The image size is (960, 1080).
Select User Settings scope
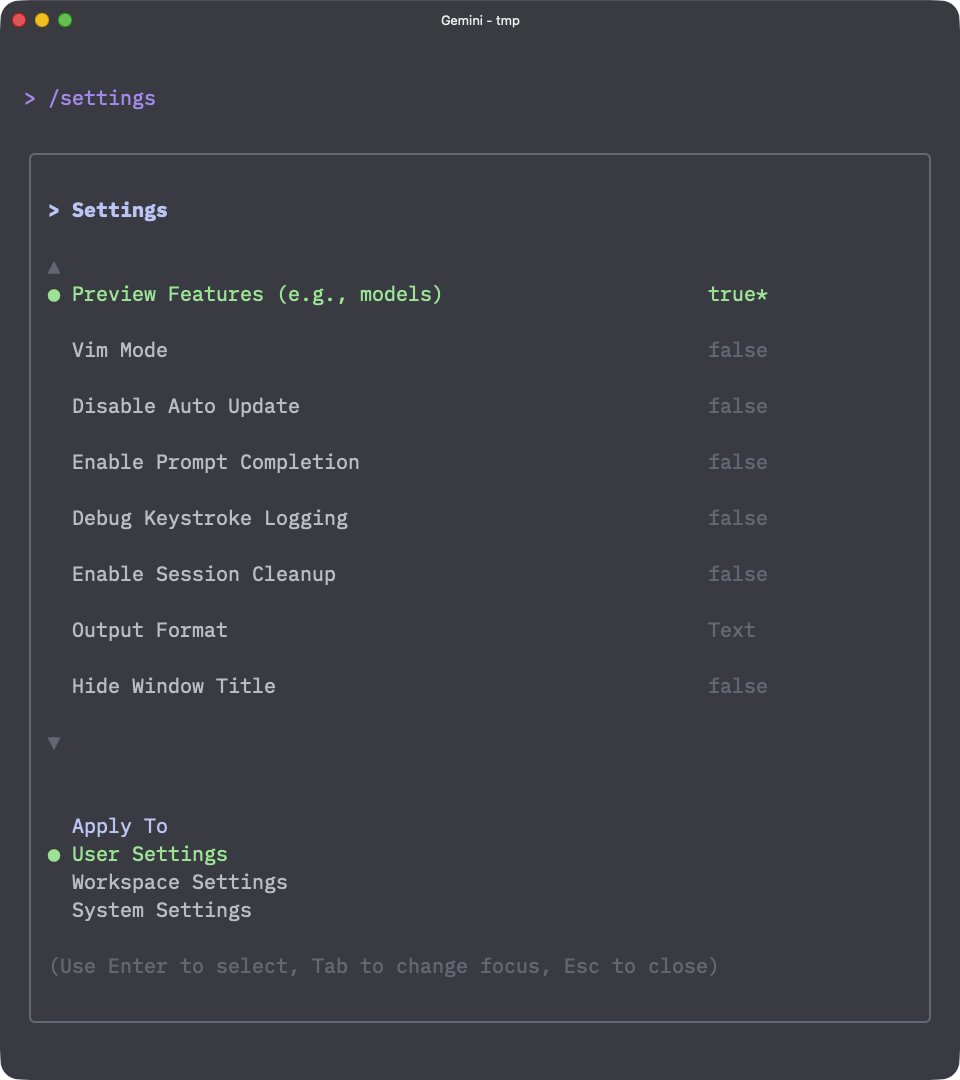coord(149,854)
